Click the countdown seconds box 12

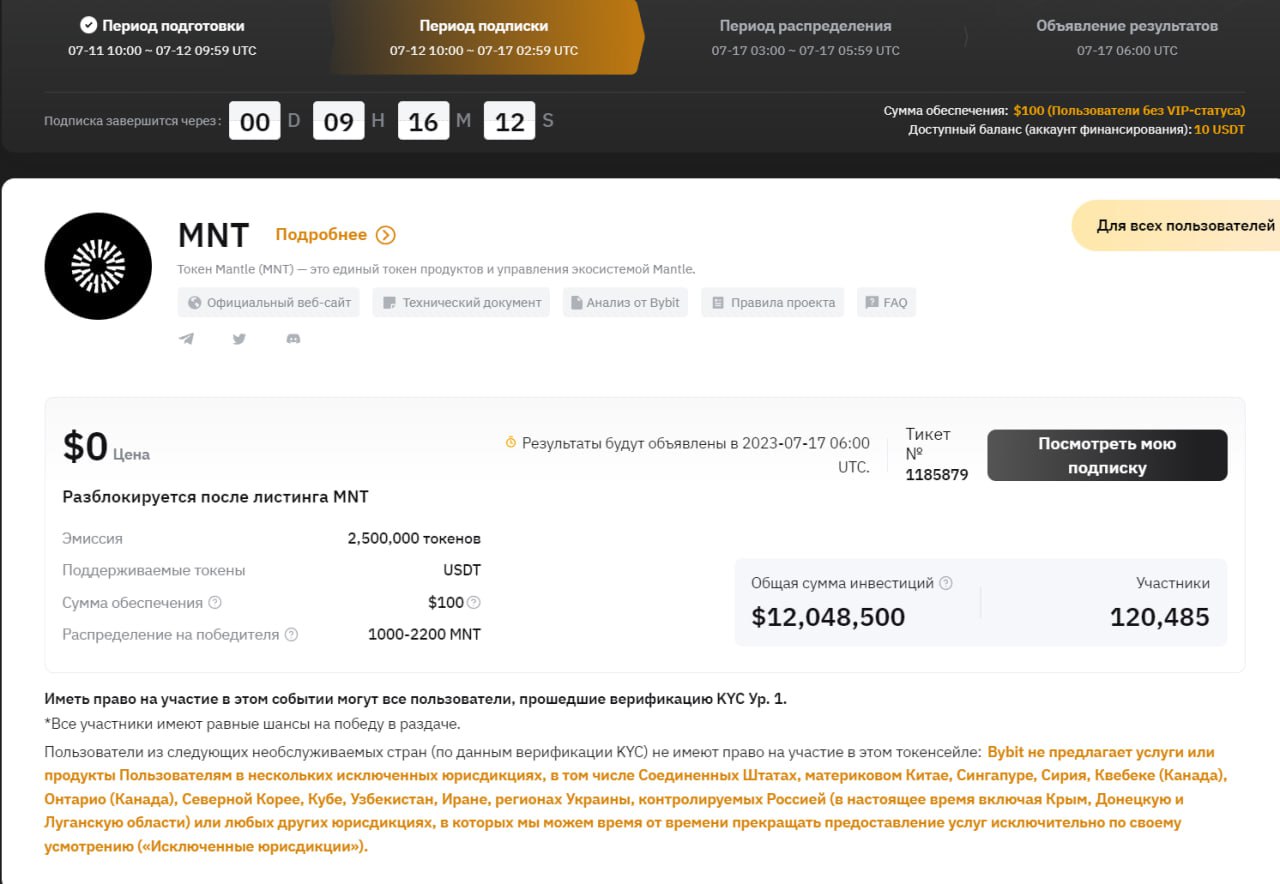(509, 121)
